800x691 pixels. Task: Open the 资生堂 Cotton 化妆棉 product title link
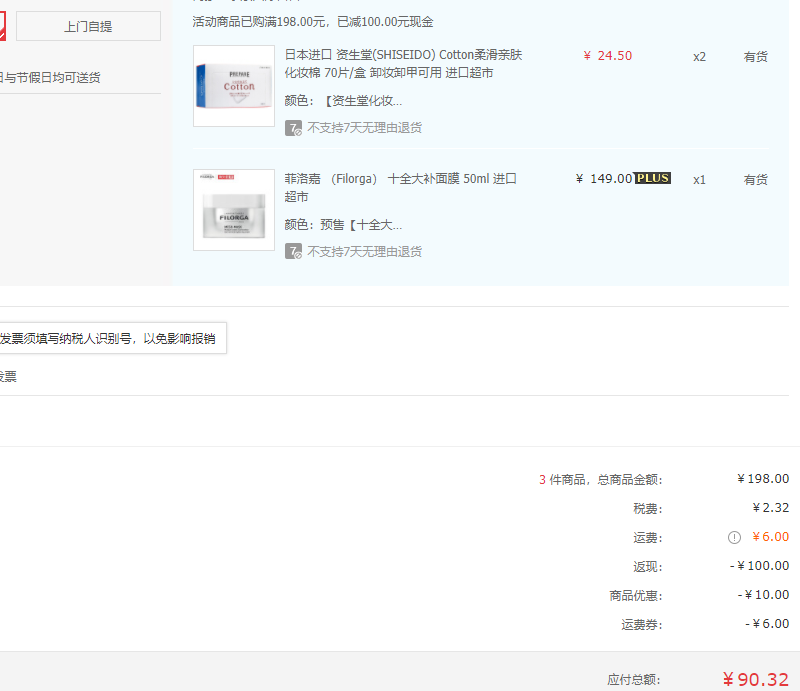[x=403, y=64]
